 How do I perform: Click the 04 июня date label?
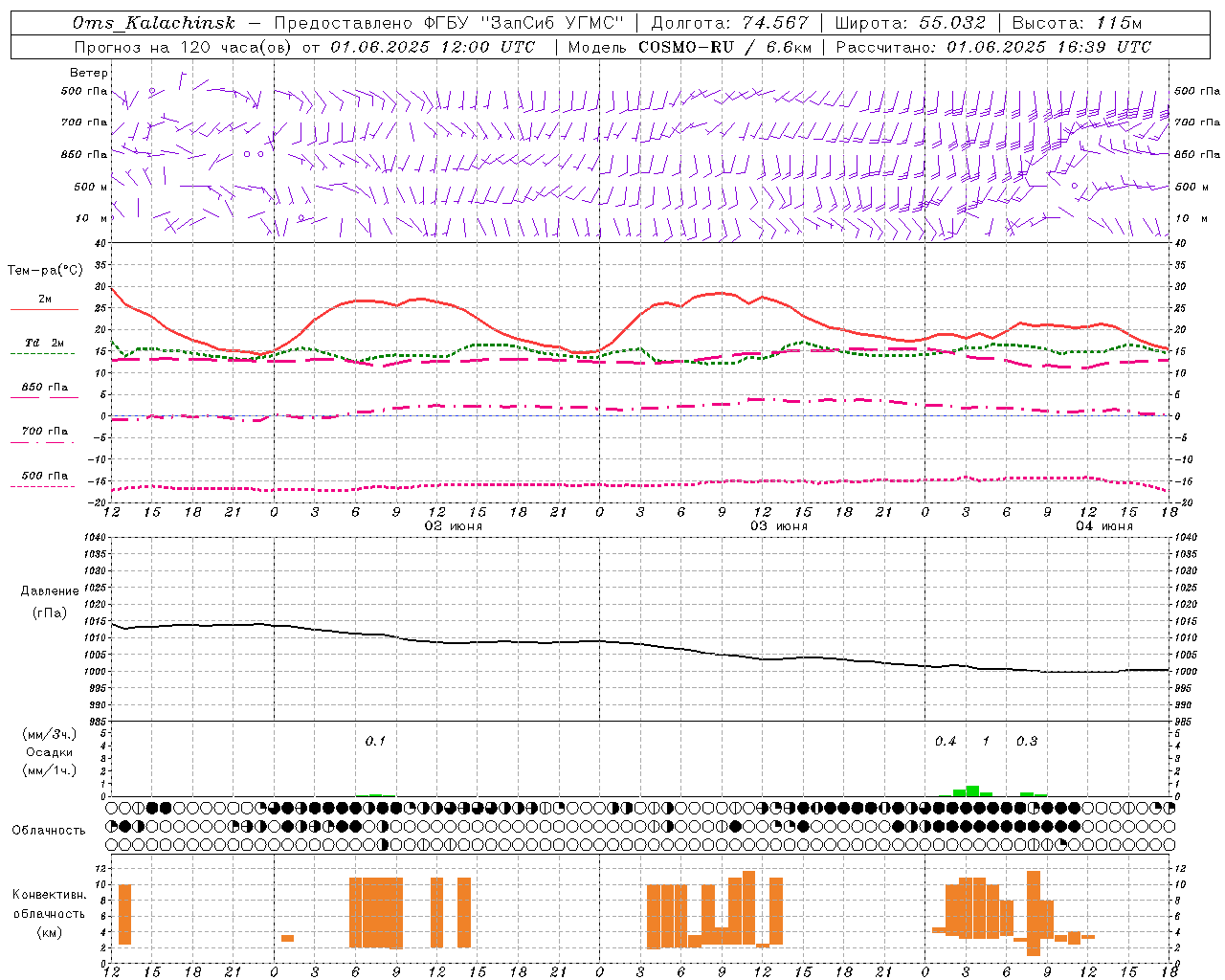coord(1104,526)
